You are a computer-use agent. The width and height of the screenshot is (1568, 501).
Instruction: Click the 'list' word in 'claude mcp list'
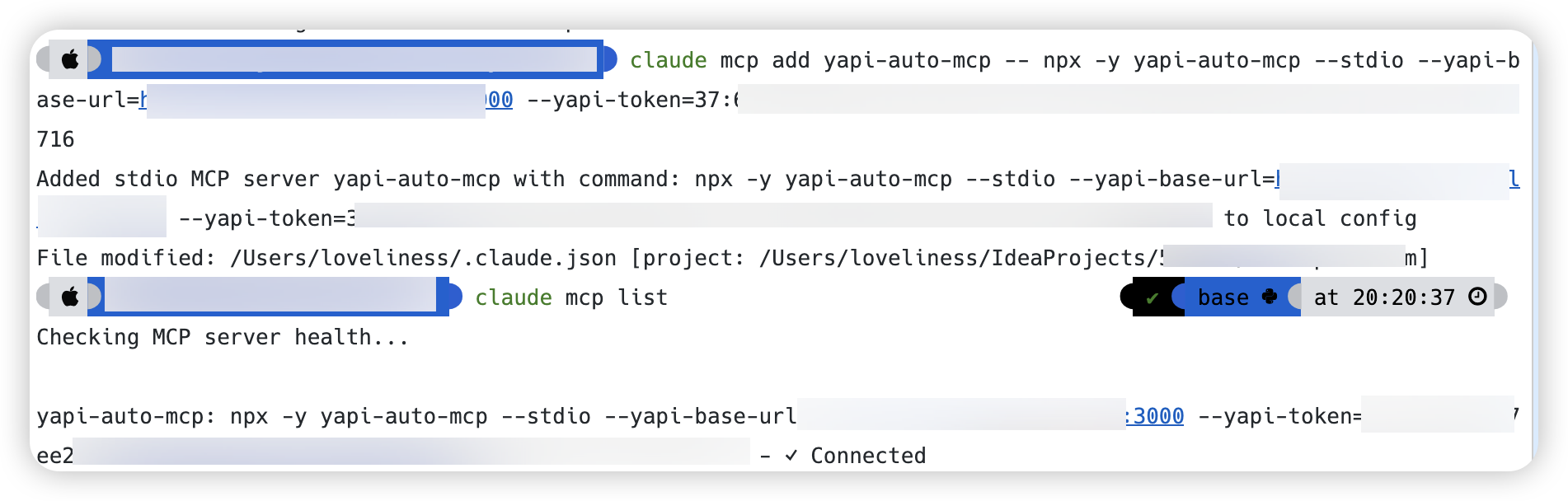(x=643, y=297)
